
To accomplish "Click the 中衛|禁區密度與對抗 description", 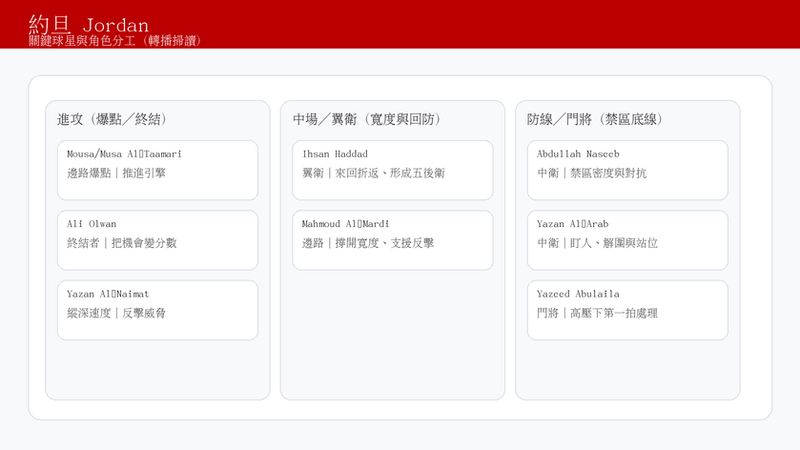I will coord(592,173).
